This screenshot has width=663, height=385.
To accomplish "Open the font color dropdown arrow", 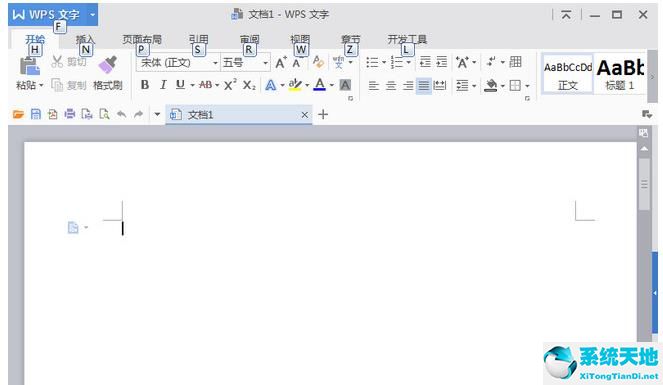I will click(332, 85).
